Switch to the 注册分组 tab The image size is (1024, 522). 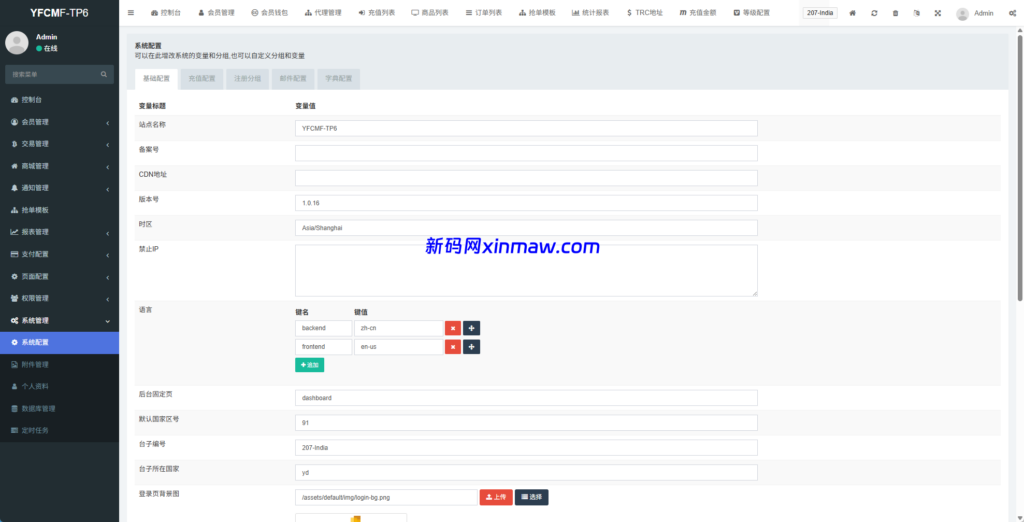(248, 78)
